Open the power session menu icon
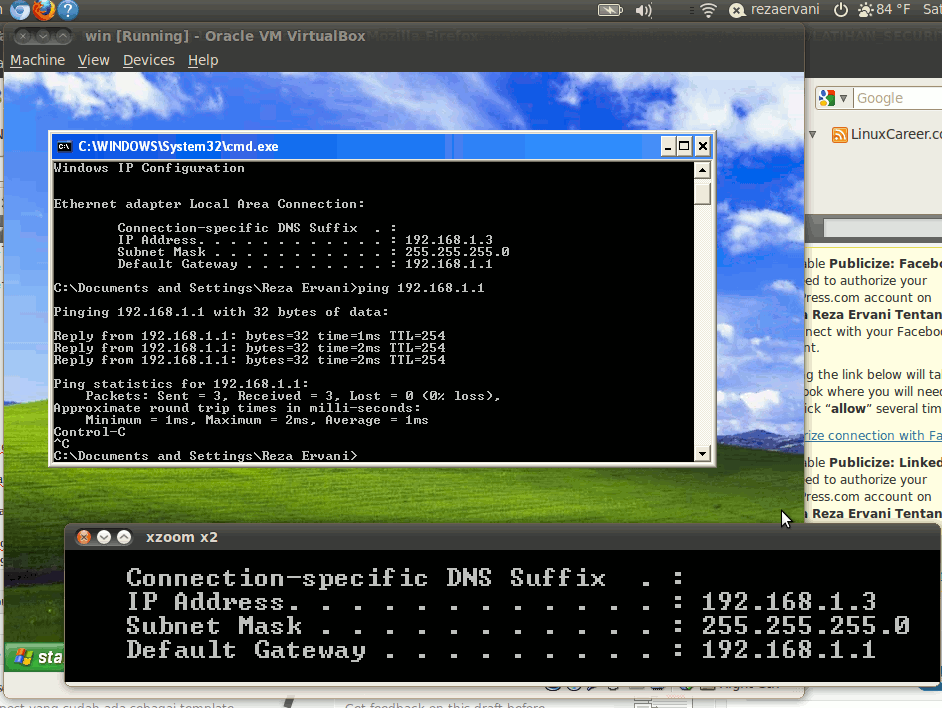Viewport: 942px width, 708px height. 841,10
